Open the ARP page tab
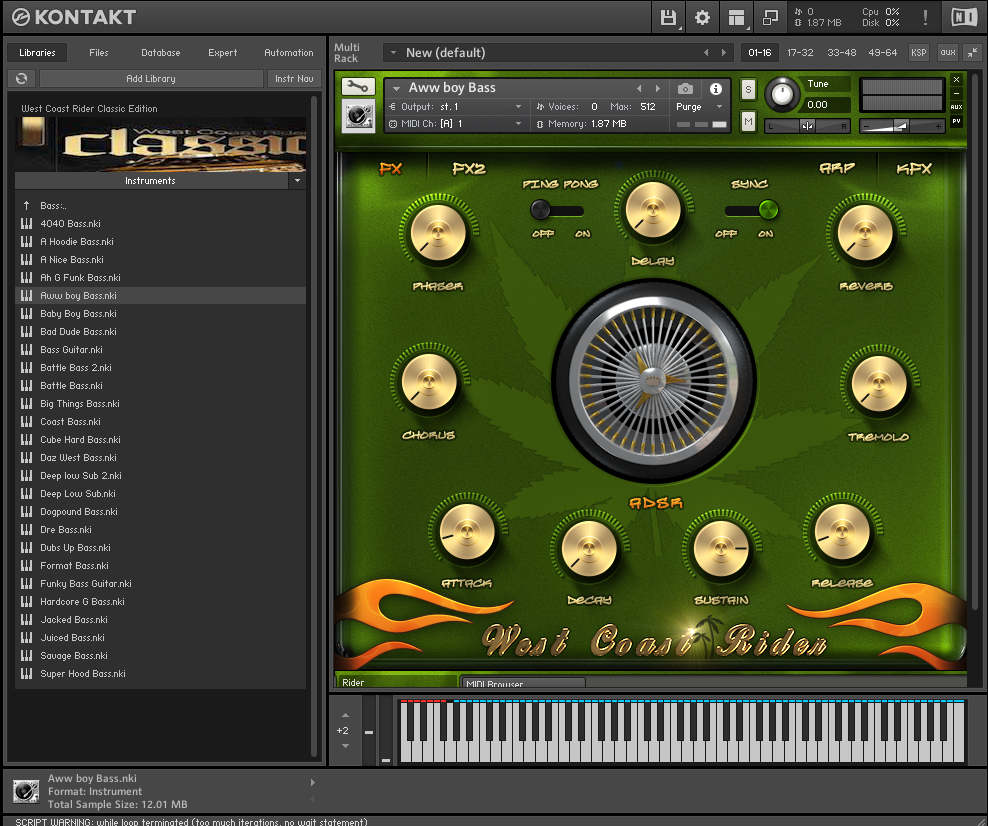 point(837,168)
